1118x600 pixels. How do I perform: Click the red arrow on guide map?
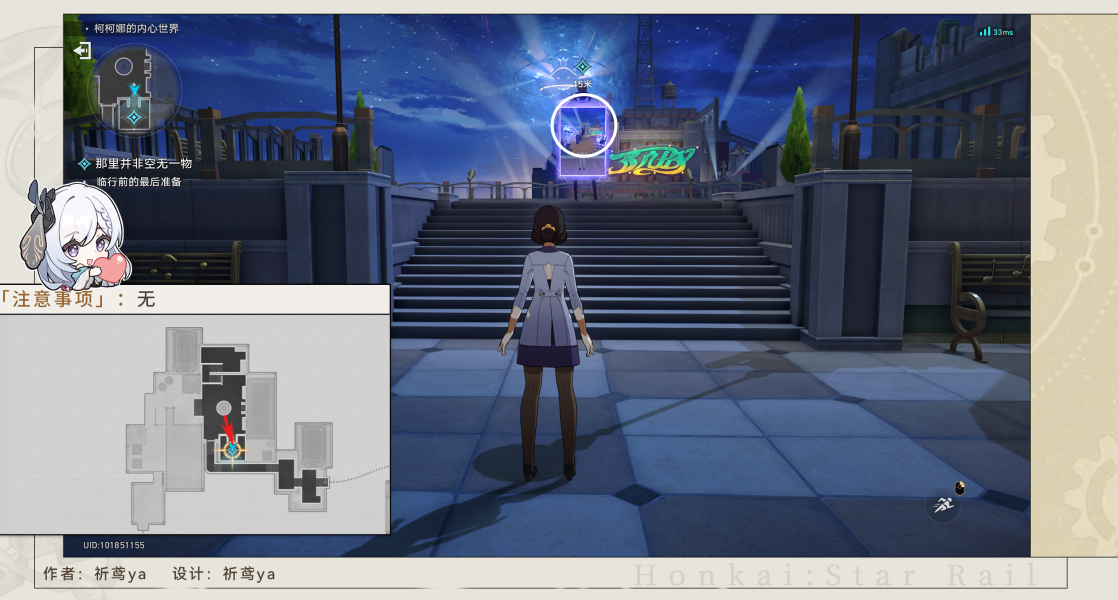228,428
